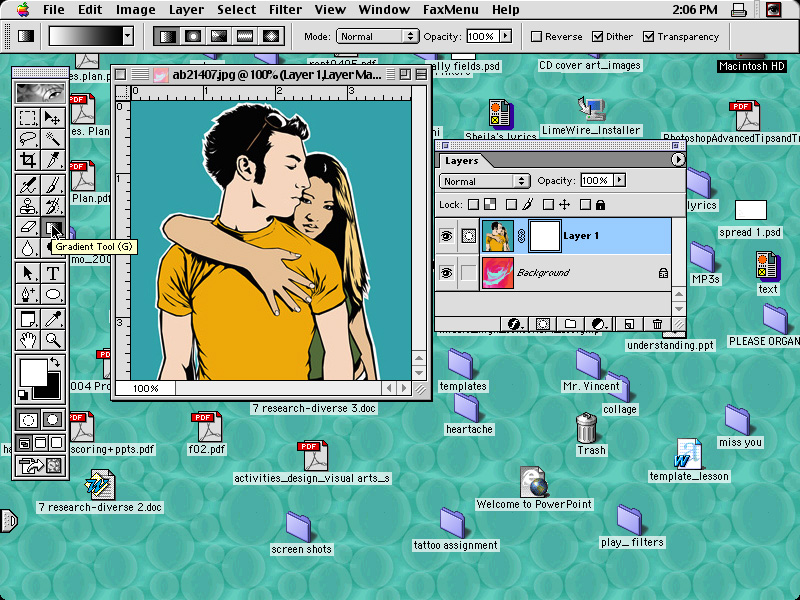The image size is (800, 600).
Task: Reset default foreground and background colors
Action: 23,394
